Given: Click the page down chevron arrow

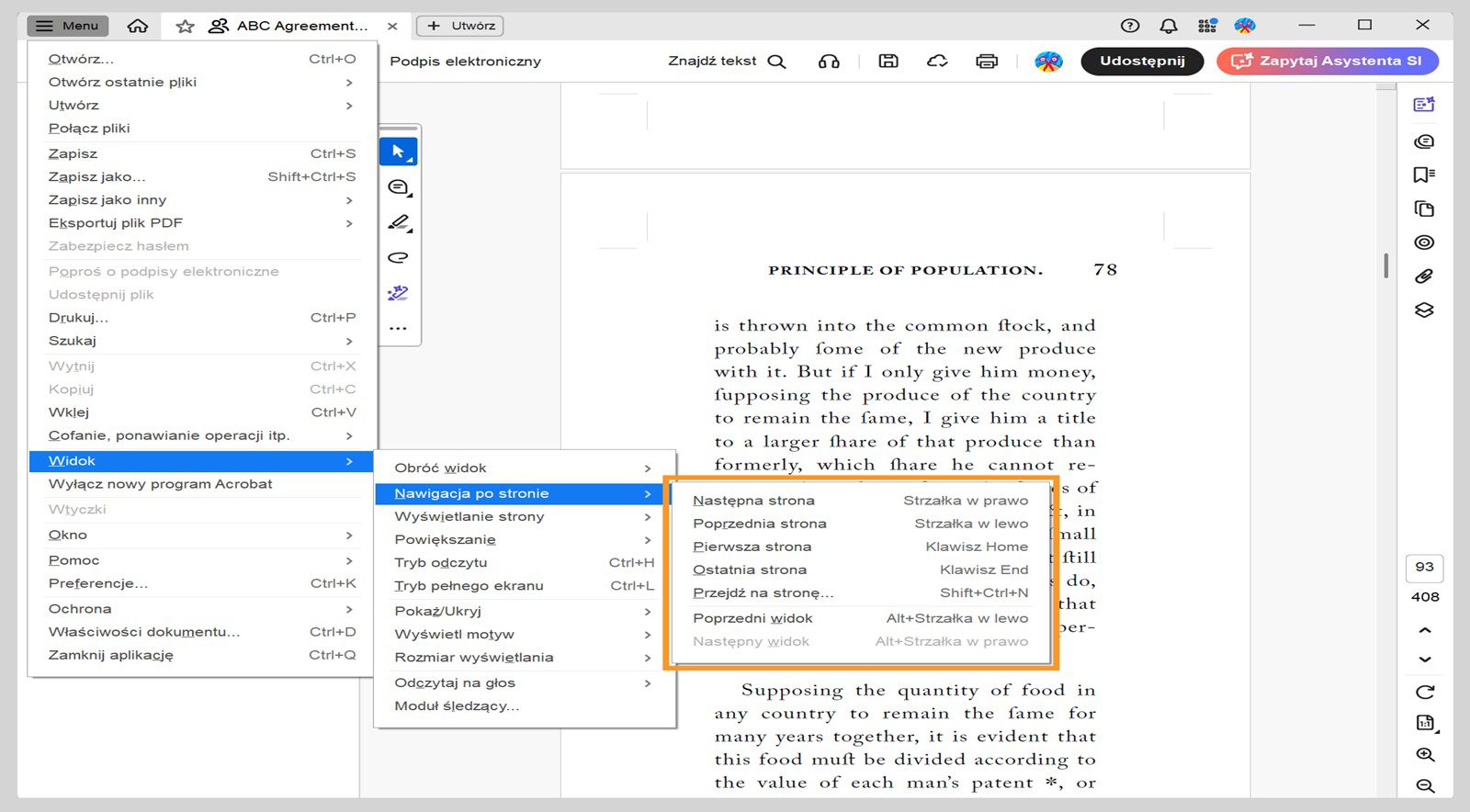Looking at the screenshot, I should 1425,660.
